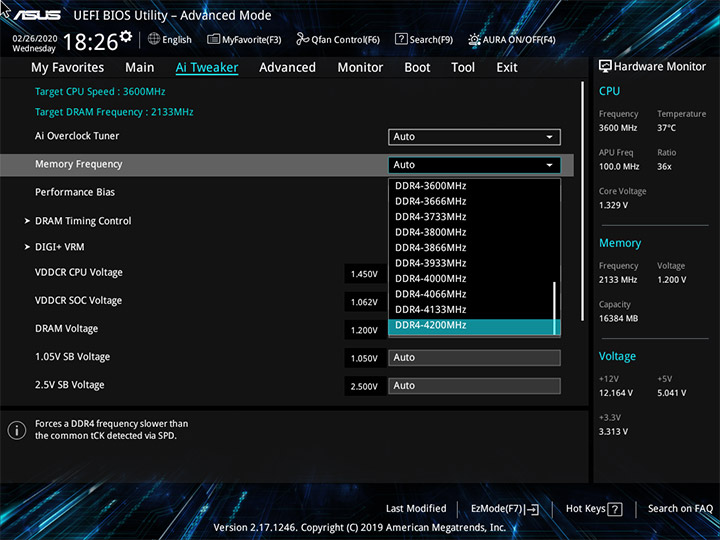Image resolution: width=720 pixels, height=540 pixels.
Task: Click the VDDCR SOC Voltage label
Action: click(79, 300)
